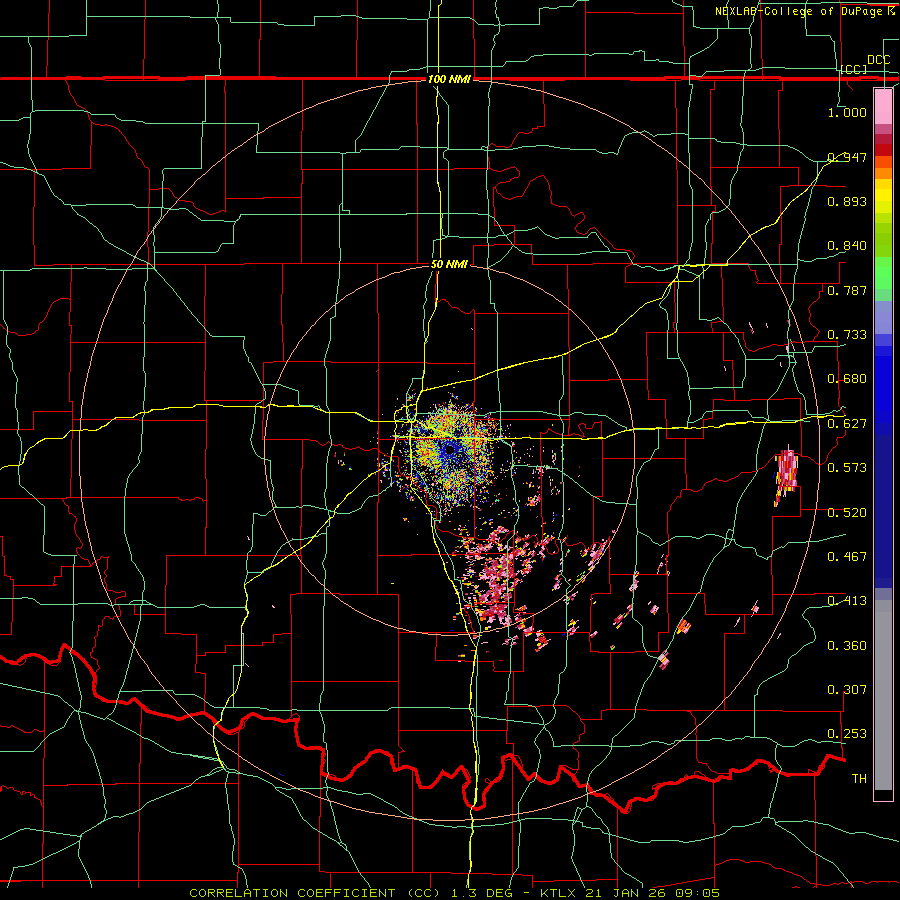Select the 0.893 scale value
The height and width of the screenshot is (900, 900).
tap(847, 201)
